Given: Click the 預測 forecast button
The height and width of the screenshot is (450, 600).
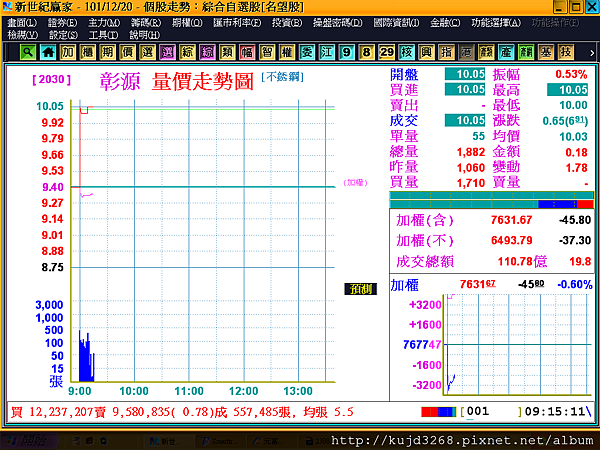Looking at the screenshot, I should tap(360, 289).
